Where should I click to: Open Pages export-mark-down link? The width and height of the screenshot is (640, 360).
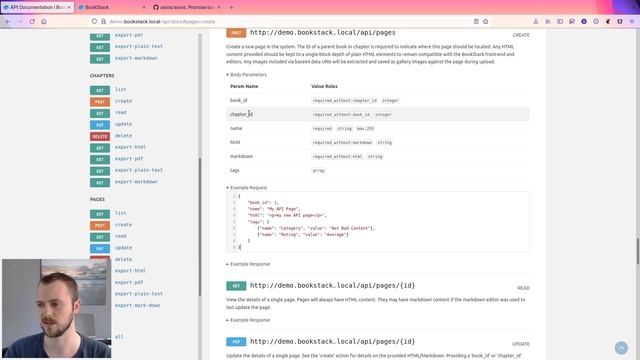[x=138, y=306]
